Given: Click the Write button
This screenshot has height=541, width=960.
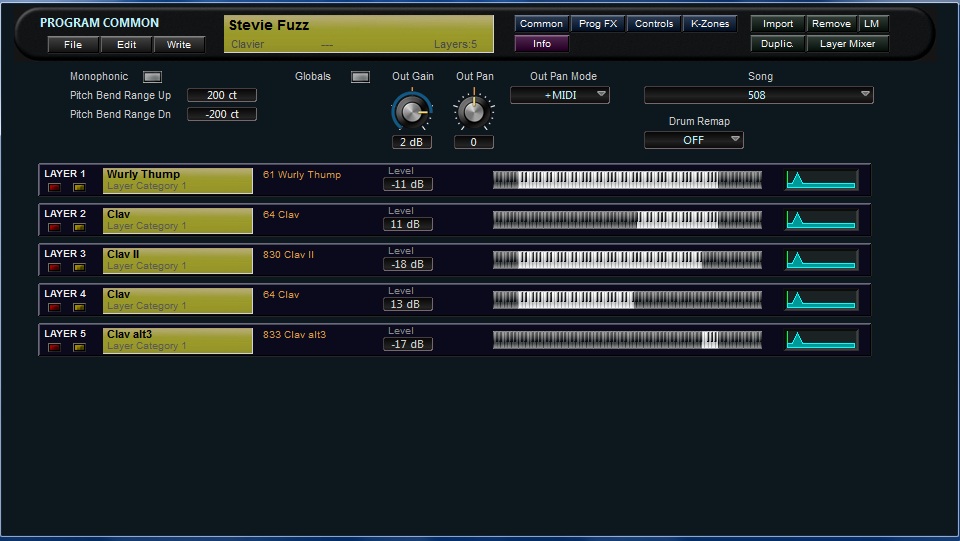Looking at the screenshot, I should pos(179,45).
